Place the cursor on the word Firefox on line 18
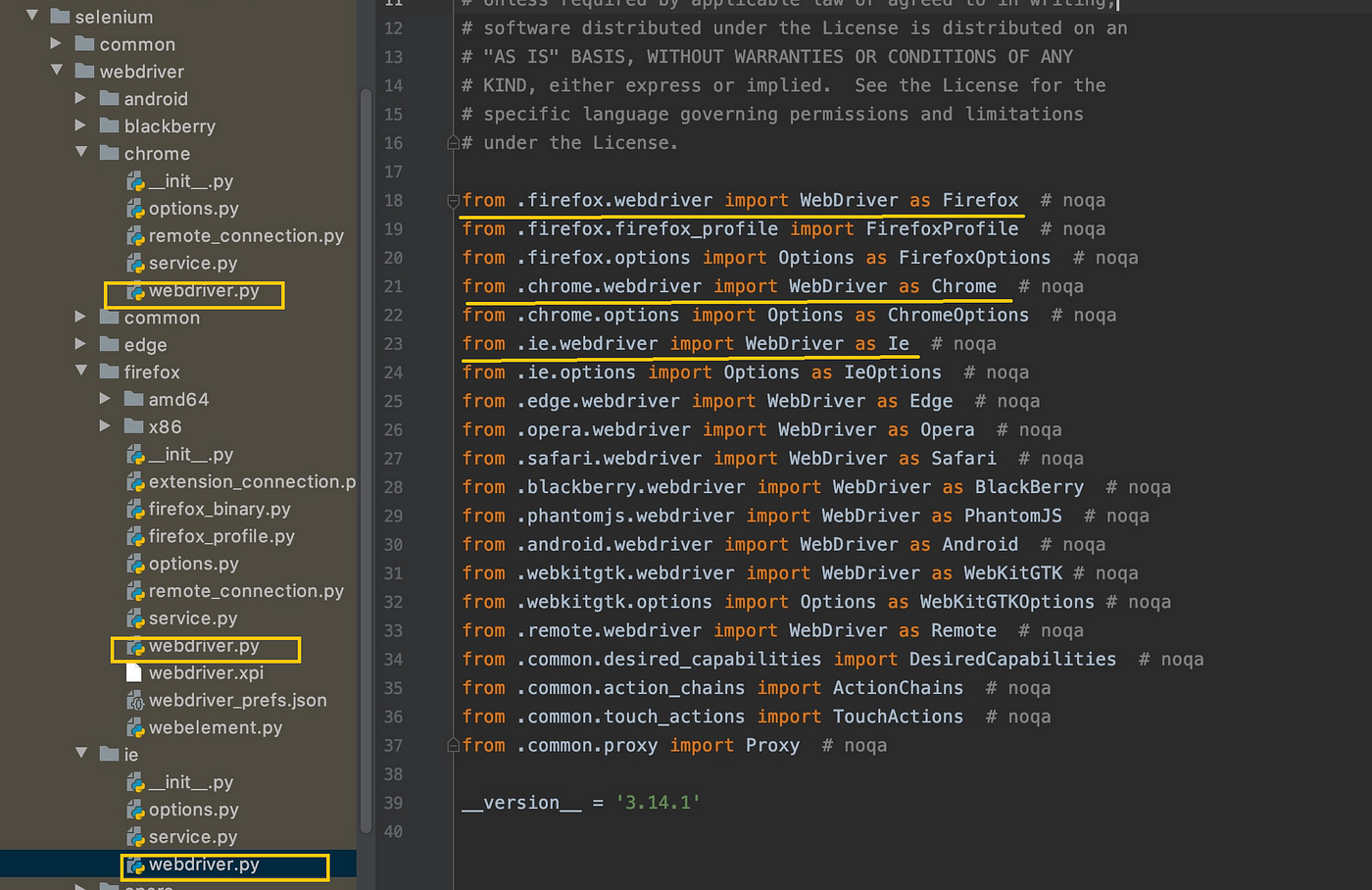Image resolution: width=1372 pixels, height=890 pixels. point(980,200)
